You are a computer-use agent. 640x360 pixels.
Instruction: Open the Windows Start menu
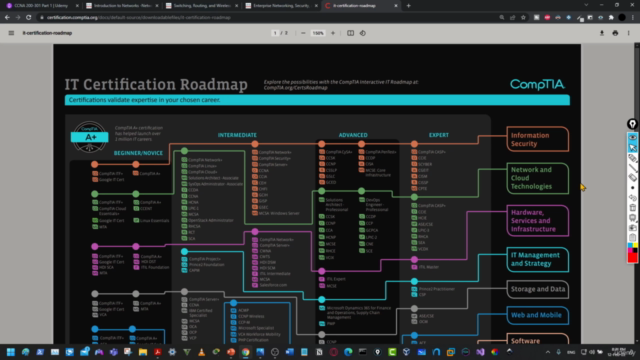[x=11, y=352]
